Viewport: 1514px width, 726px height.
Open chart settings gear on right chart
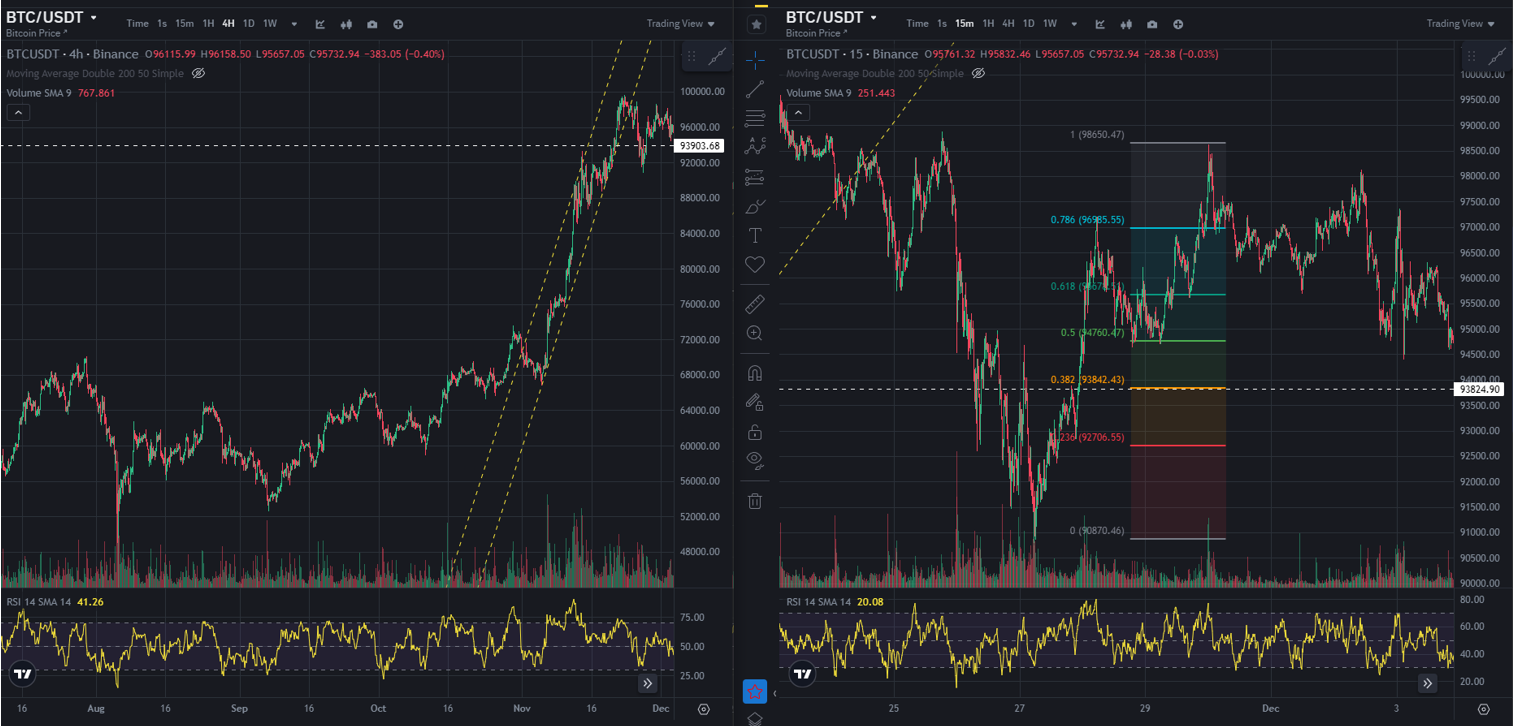pos(1484,709)
